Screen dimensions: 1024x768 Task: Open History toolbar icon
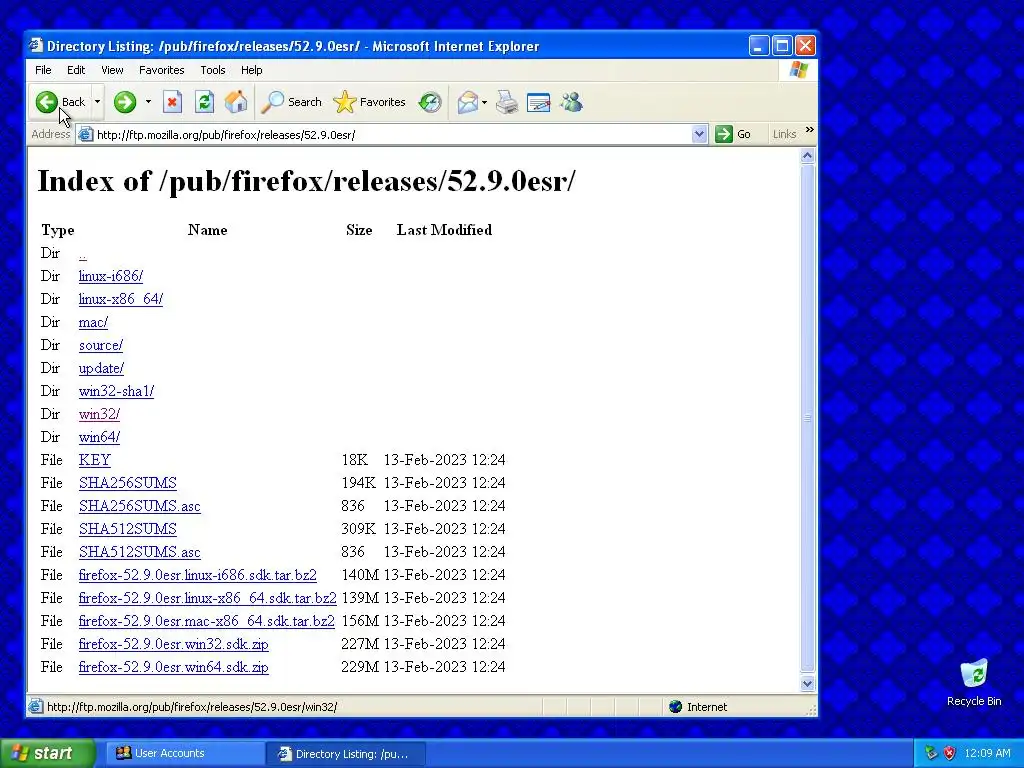point(430,102)
